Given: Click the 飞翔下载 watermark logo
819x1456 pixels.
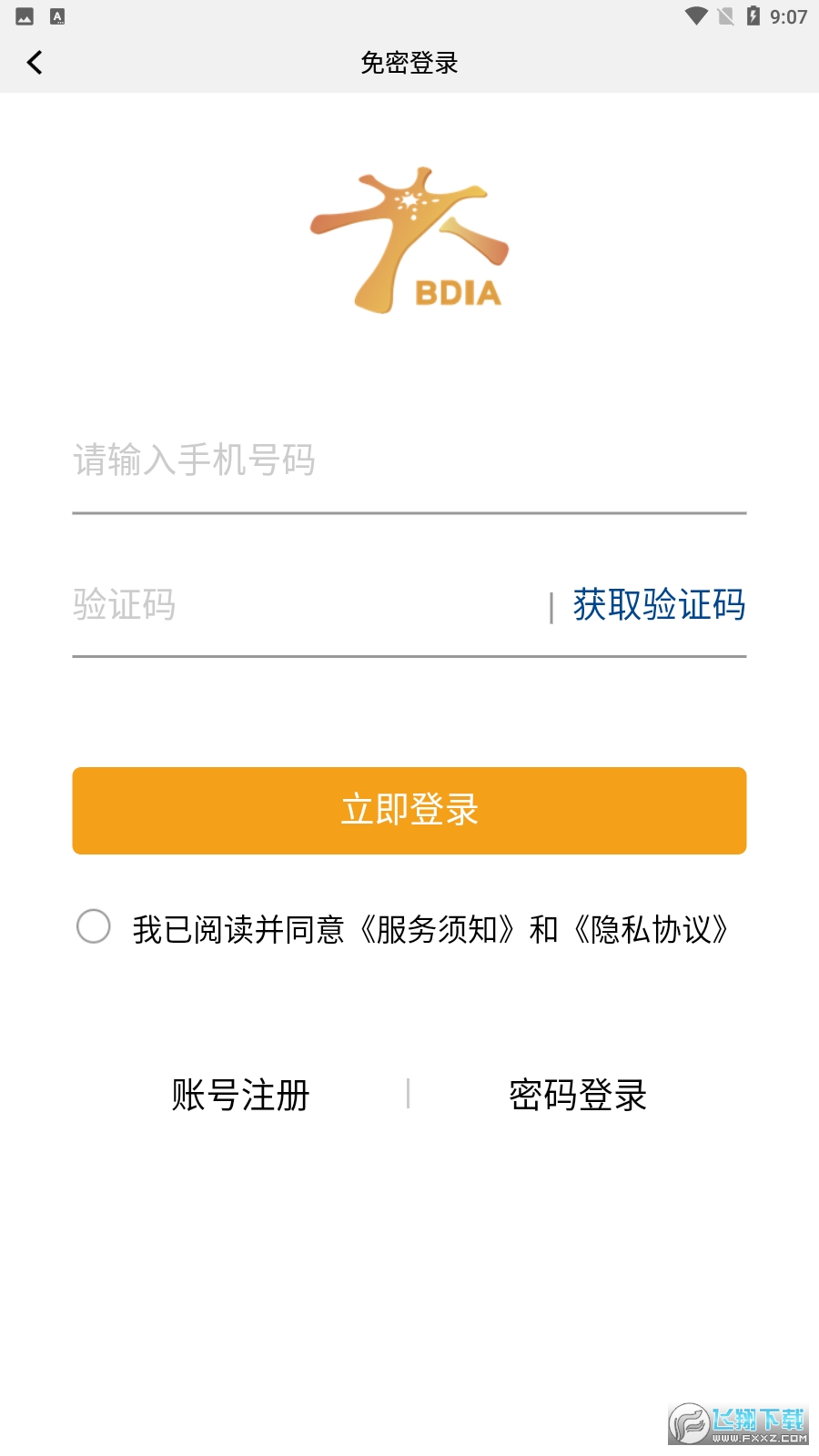Looking at the screenshot, I should coord(738,1423).
